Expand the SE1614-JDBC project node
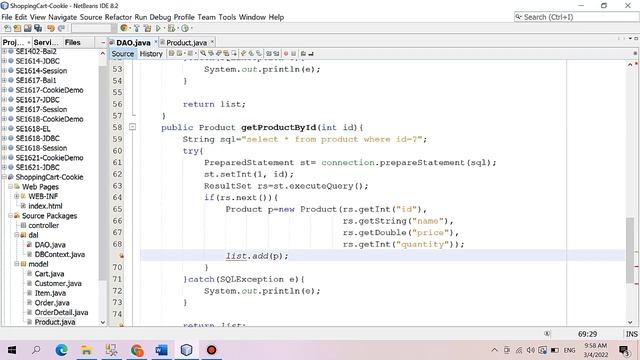Viewport: 640px width, 360px height. pyautogui.click(x=4, y=61)
